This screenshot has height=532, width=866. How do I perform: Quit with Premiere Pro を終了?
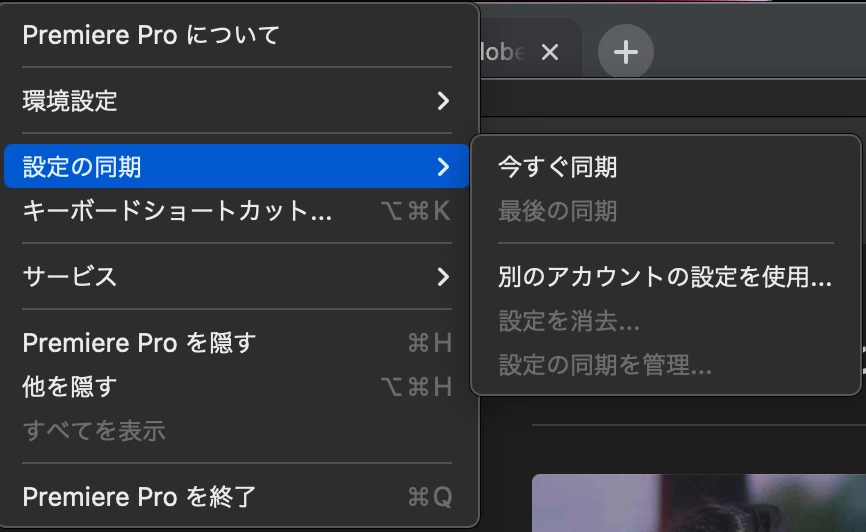236,497
